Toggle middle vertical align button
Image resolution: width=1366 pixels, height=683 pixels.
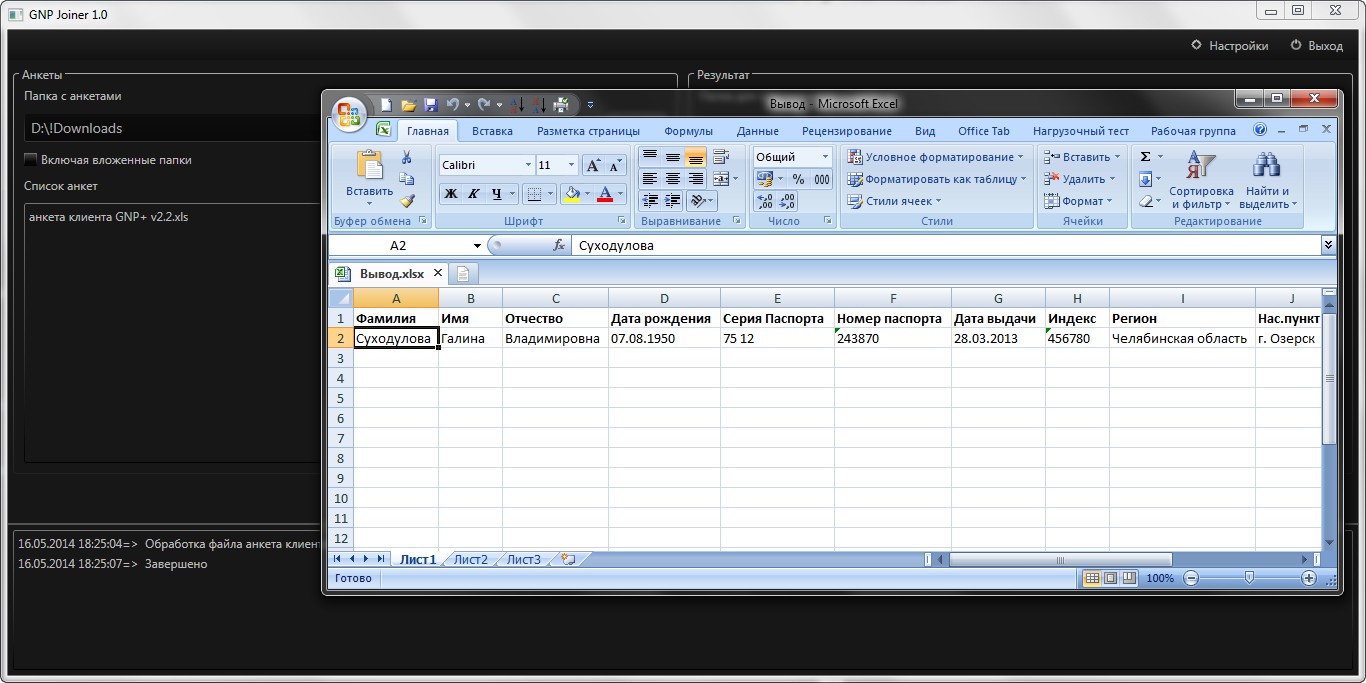[x=673, y=157]
